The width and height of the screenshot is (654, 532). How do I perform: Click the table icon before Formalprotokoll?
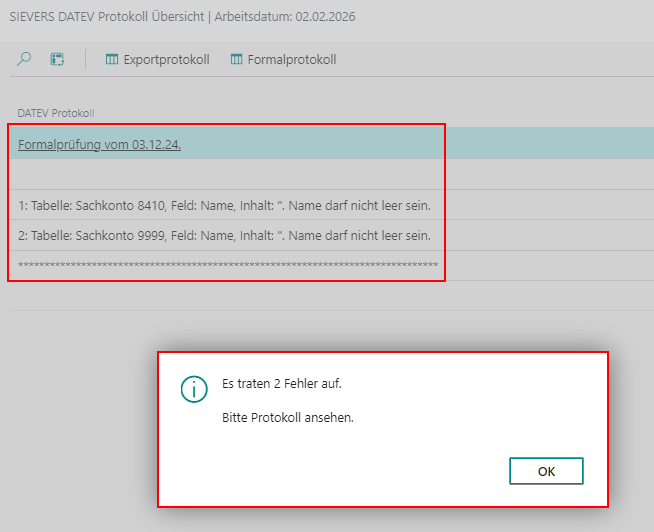pyautogui.click(x=237, y=59)
